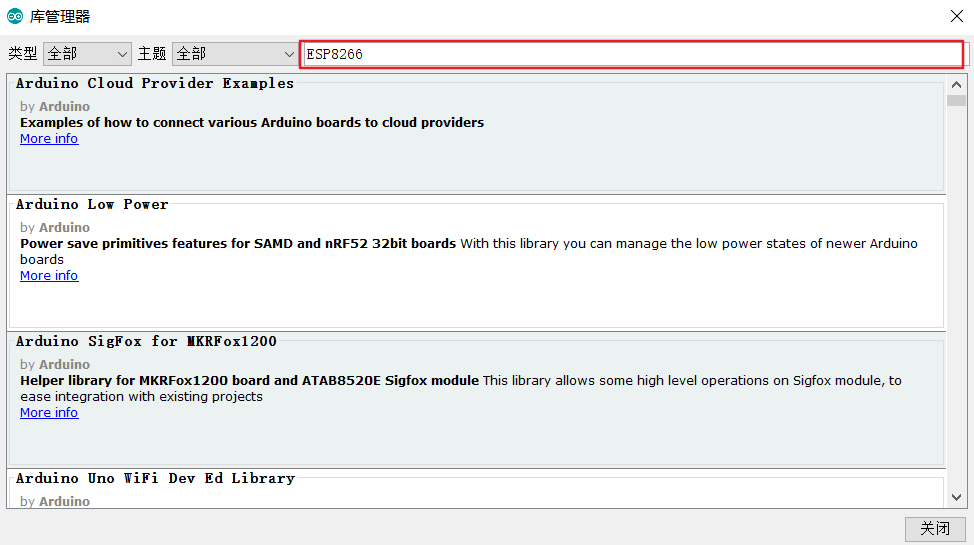Image resolution: width=974 pixels, height=545 pixels.
Task: Click 'by Arduino' under Arduino Low Power
Action: (55, 227)
